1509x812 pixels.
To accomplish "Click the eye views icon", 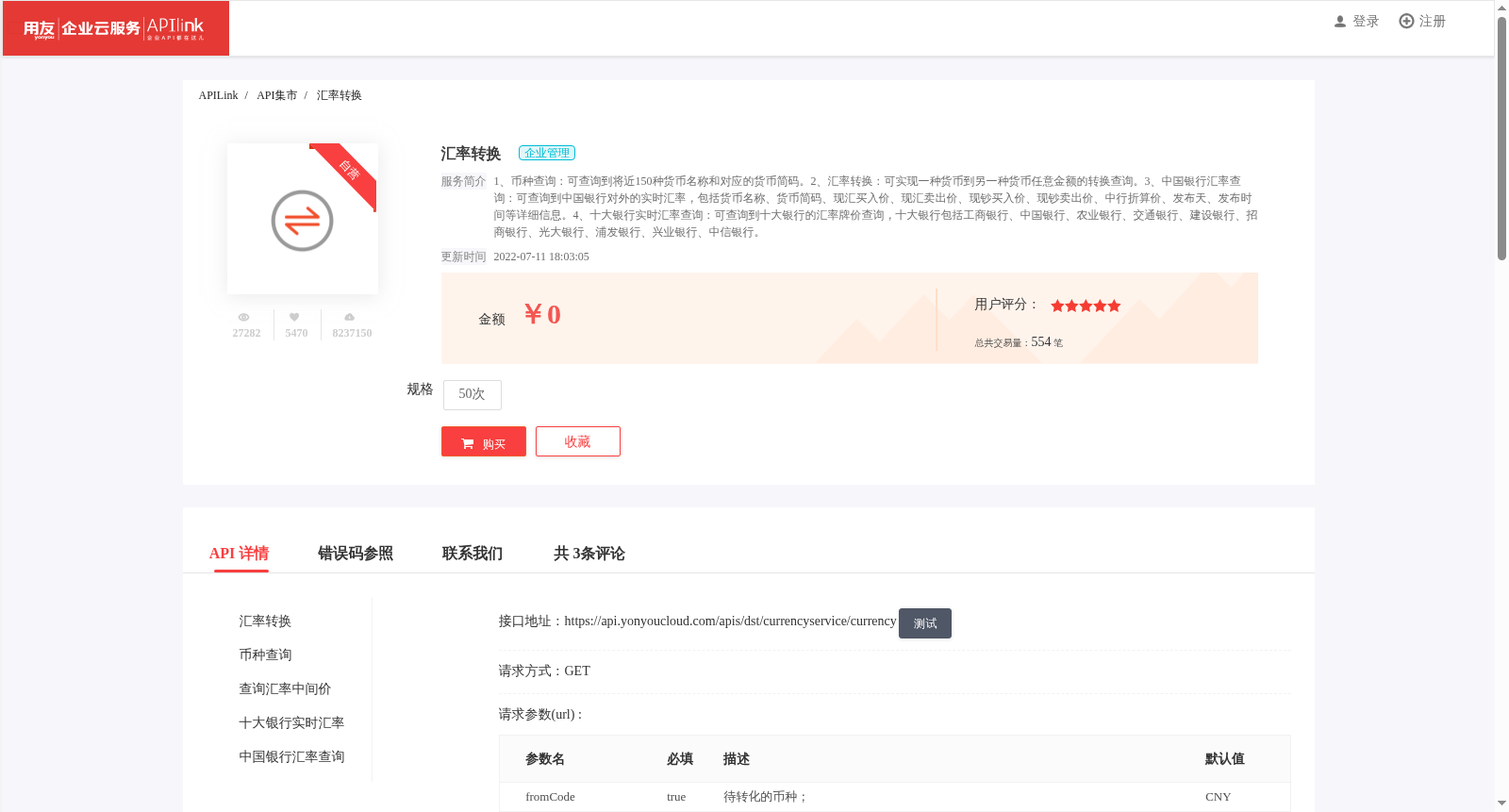I will (243, 318).
